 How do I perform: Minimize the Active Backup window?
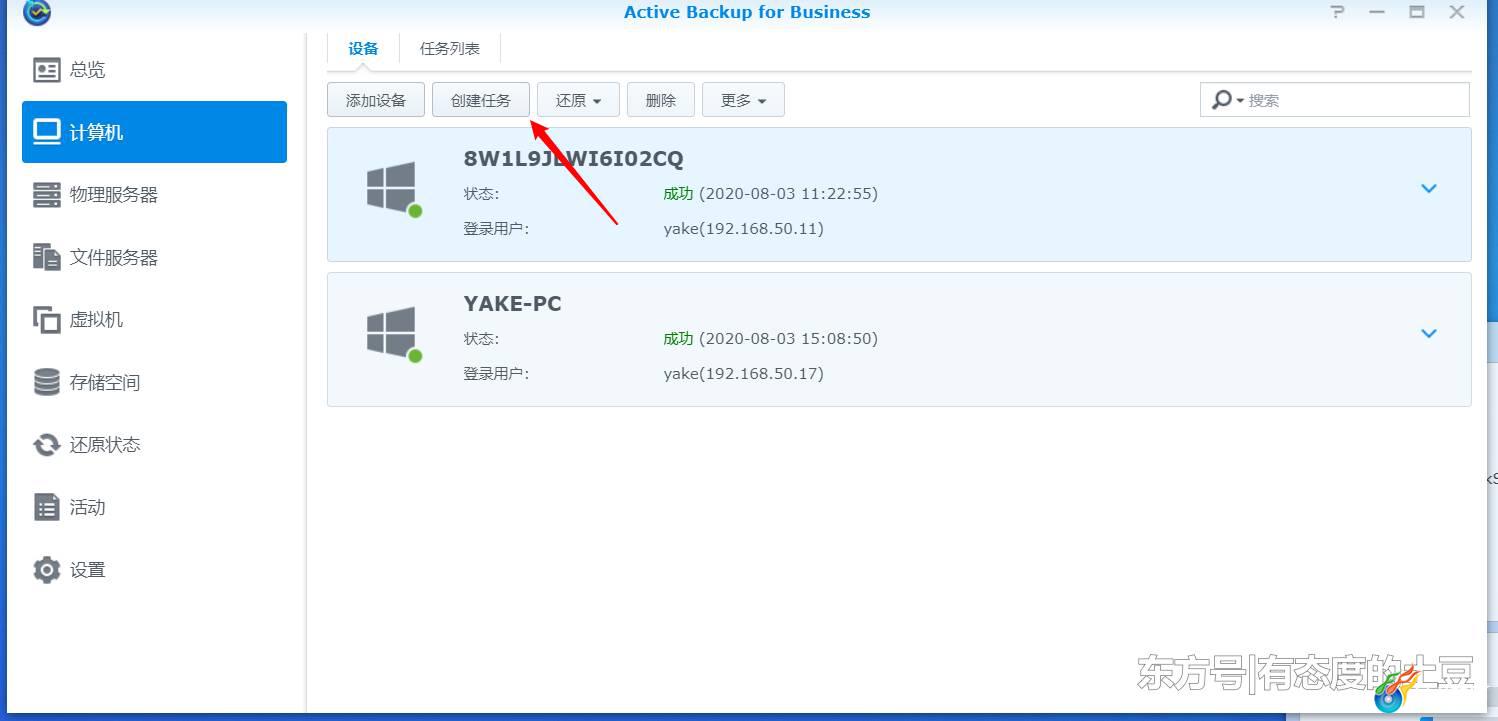point(1378,12)
